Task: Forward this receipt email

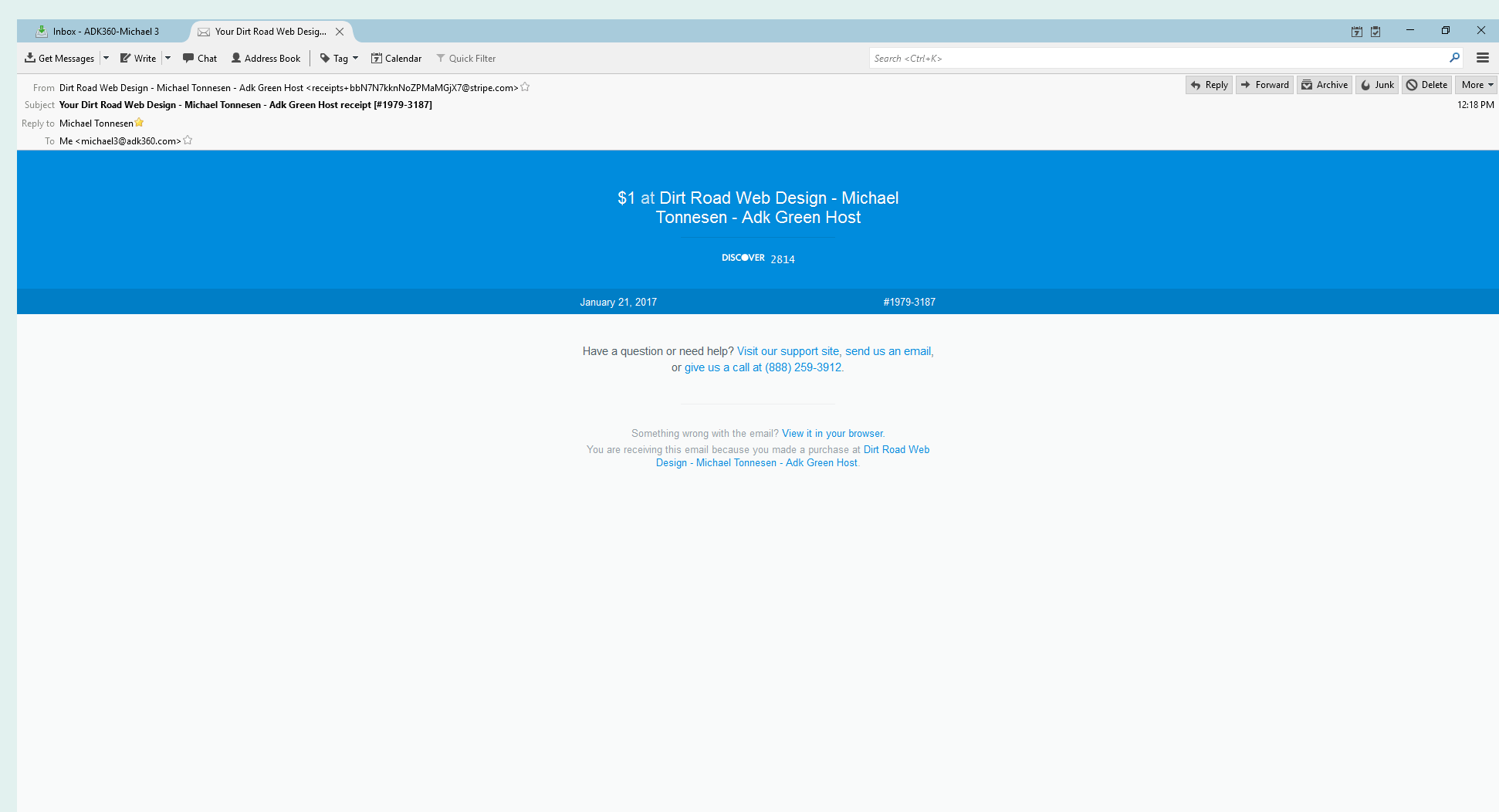Action: click(1264, 85)
